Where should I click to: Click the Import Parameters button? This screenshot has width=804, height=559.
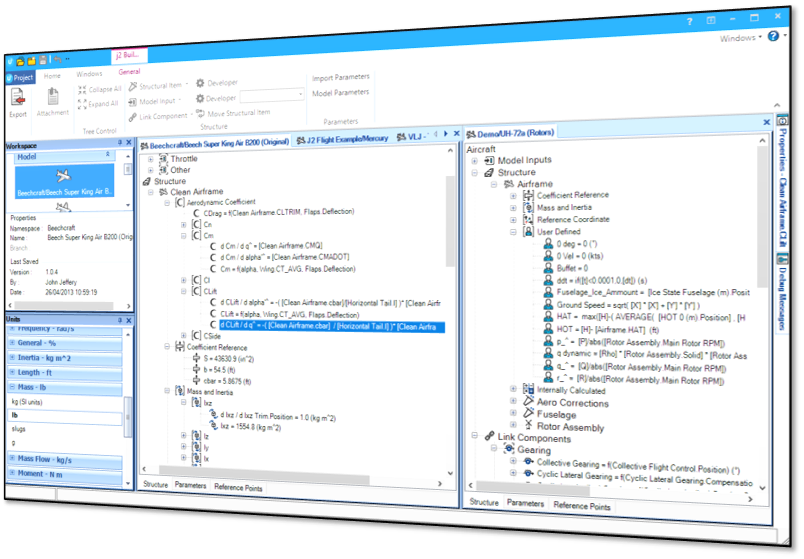[x=340, y=78]
